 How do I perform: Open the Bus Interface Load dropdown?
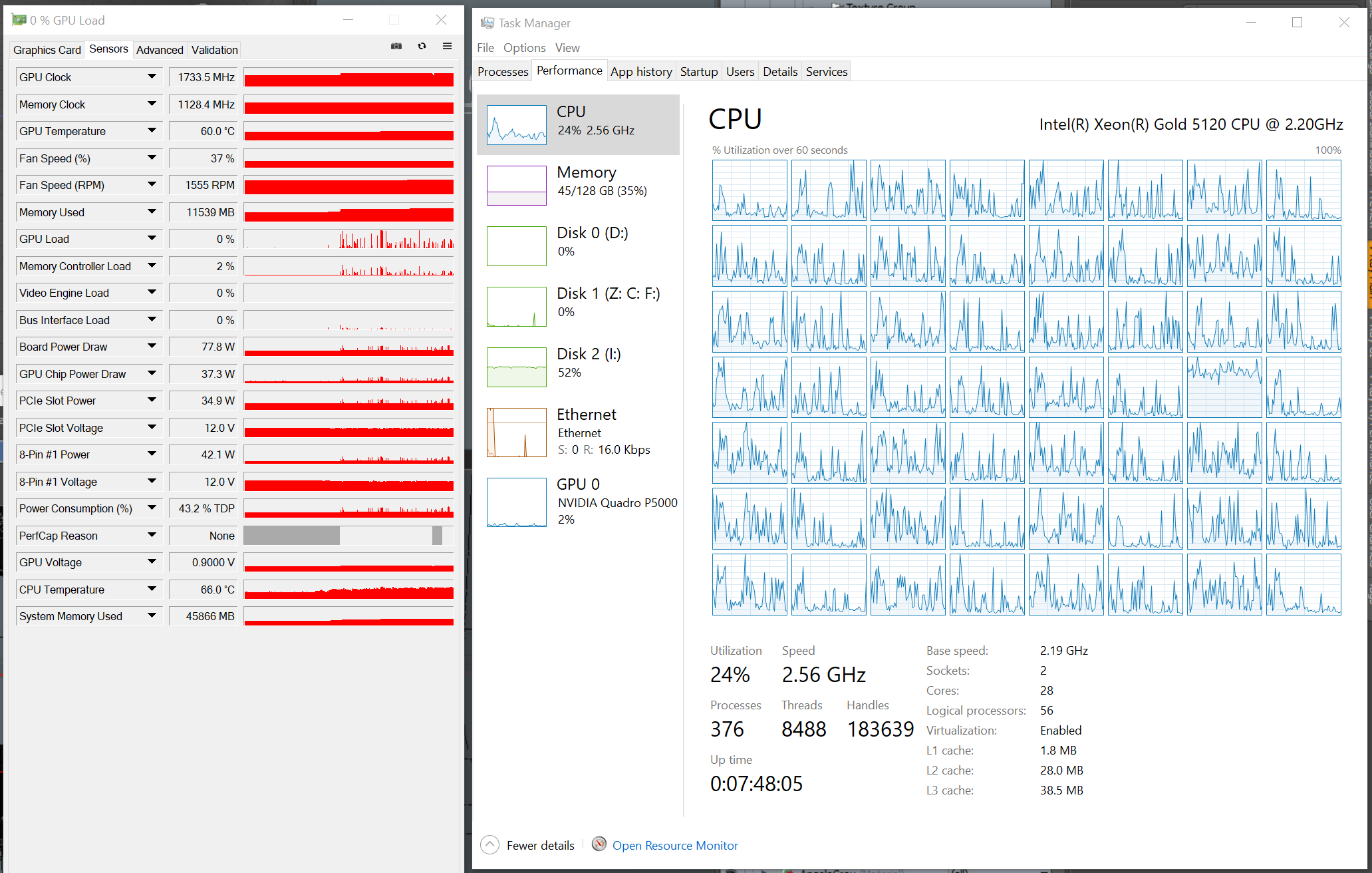(x=152, y=320)
